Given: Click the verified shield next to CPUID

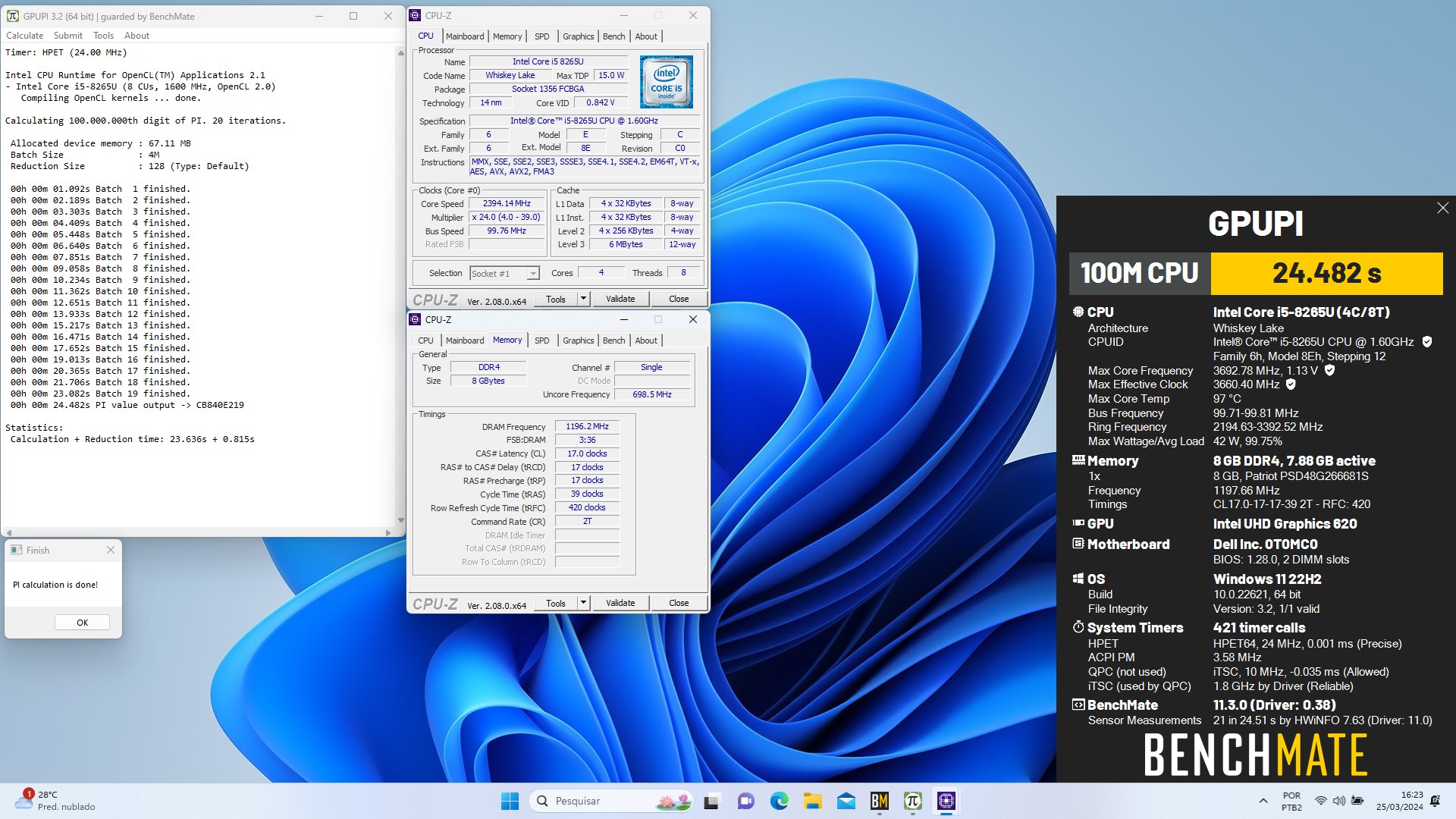Looking at the screenshot, I should coord(1426,342).
